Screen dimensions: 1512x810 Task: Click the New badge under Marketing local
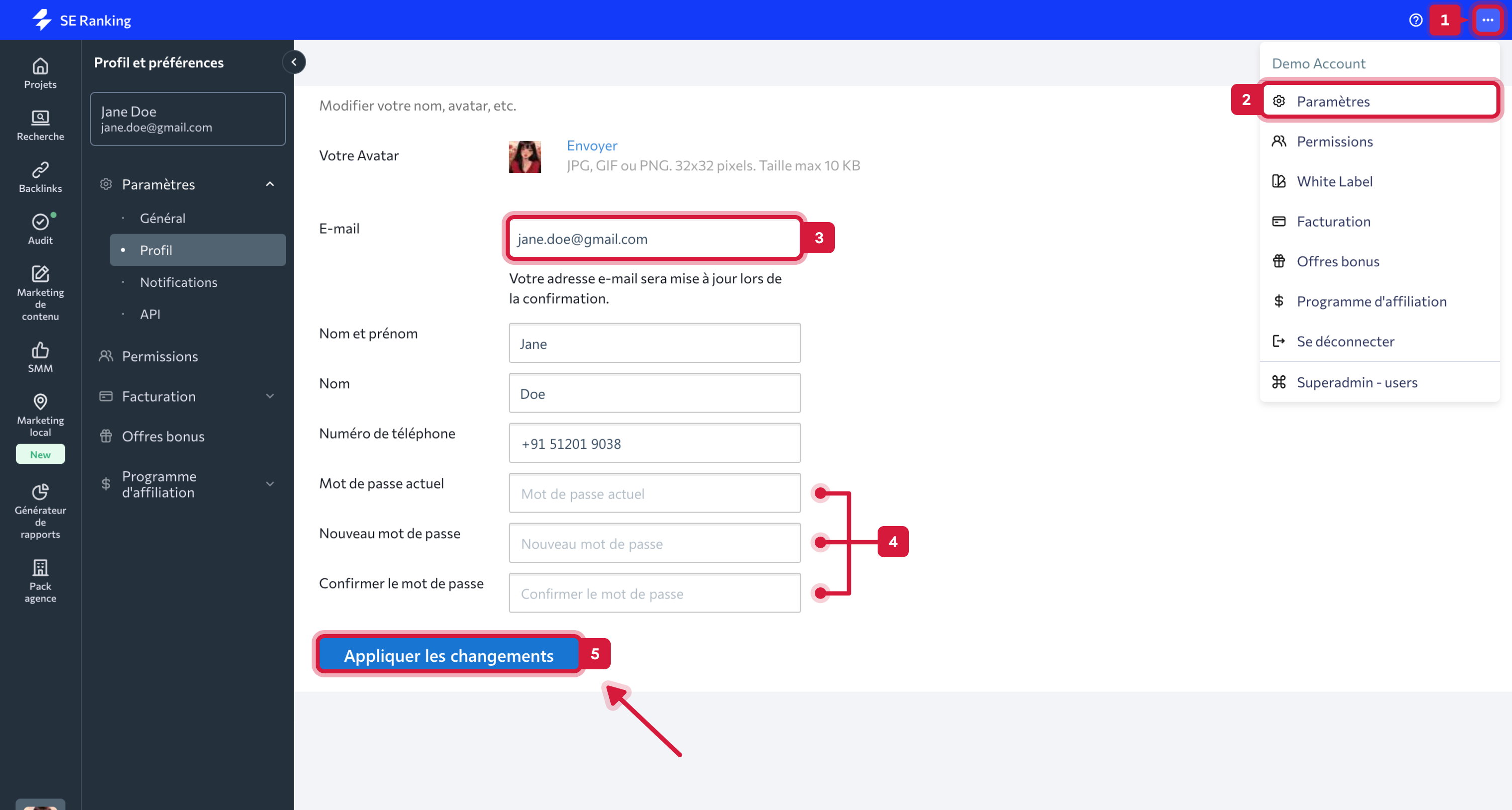[x=40, y=454]
